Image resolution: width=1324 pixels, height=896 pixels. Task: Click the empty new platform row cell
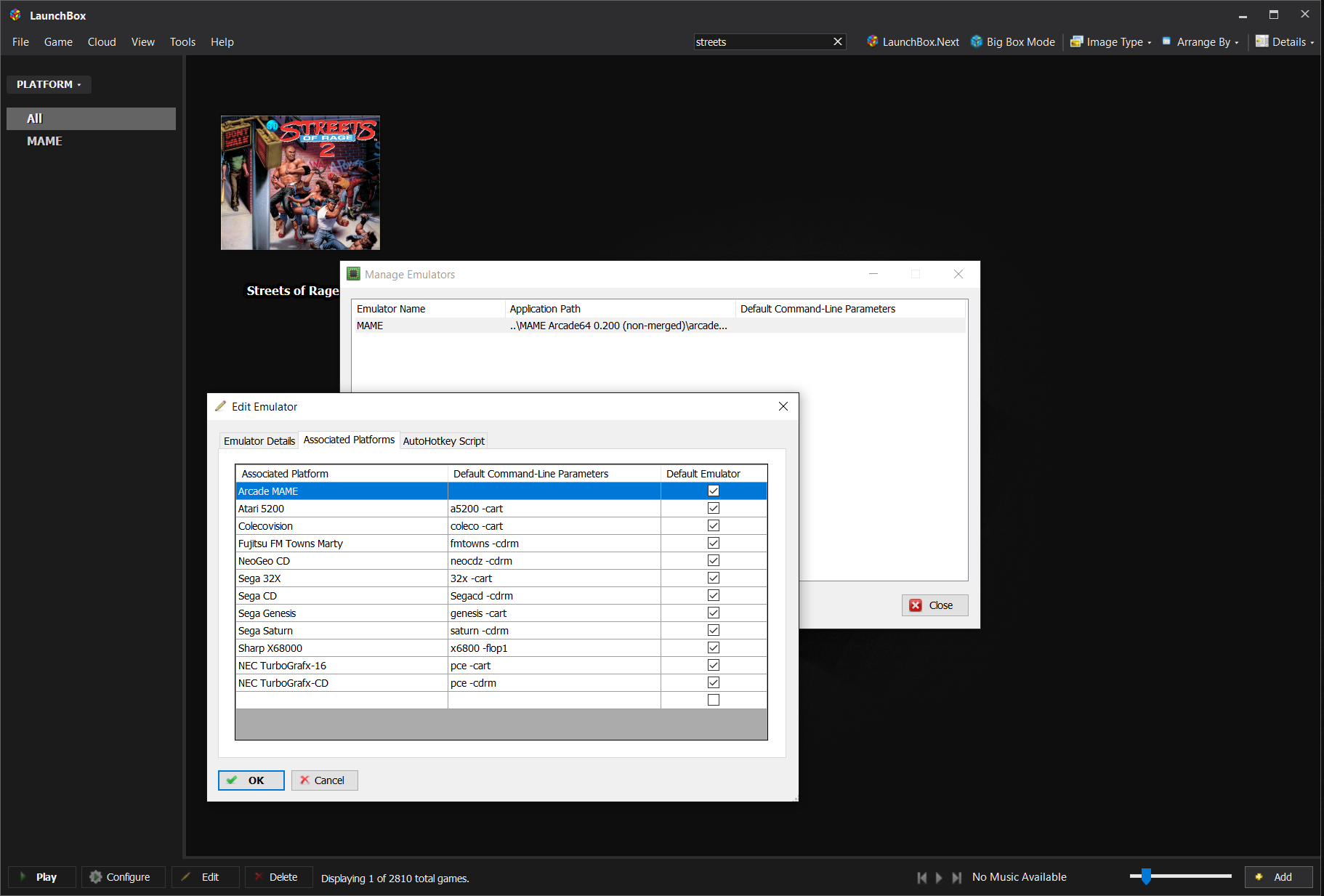coord(342,701)
